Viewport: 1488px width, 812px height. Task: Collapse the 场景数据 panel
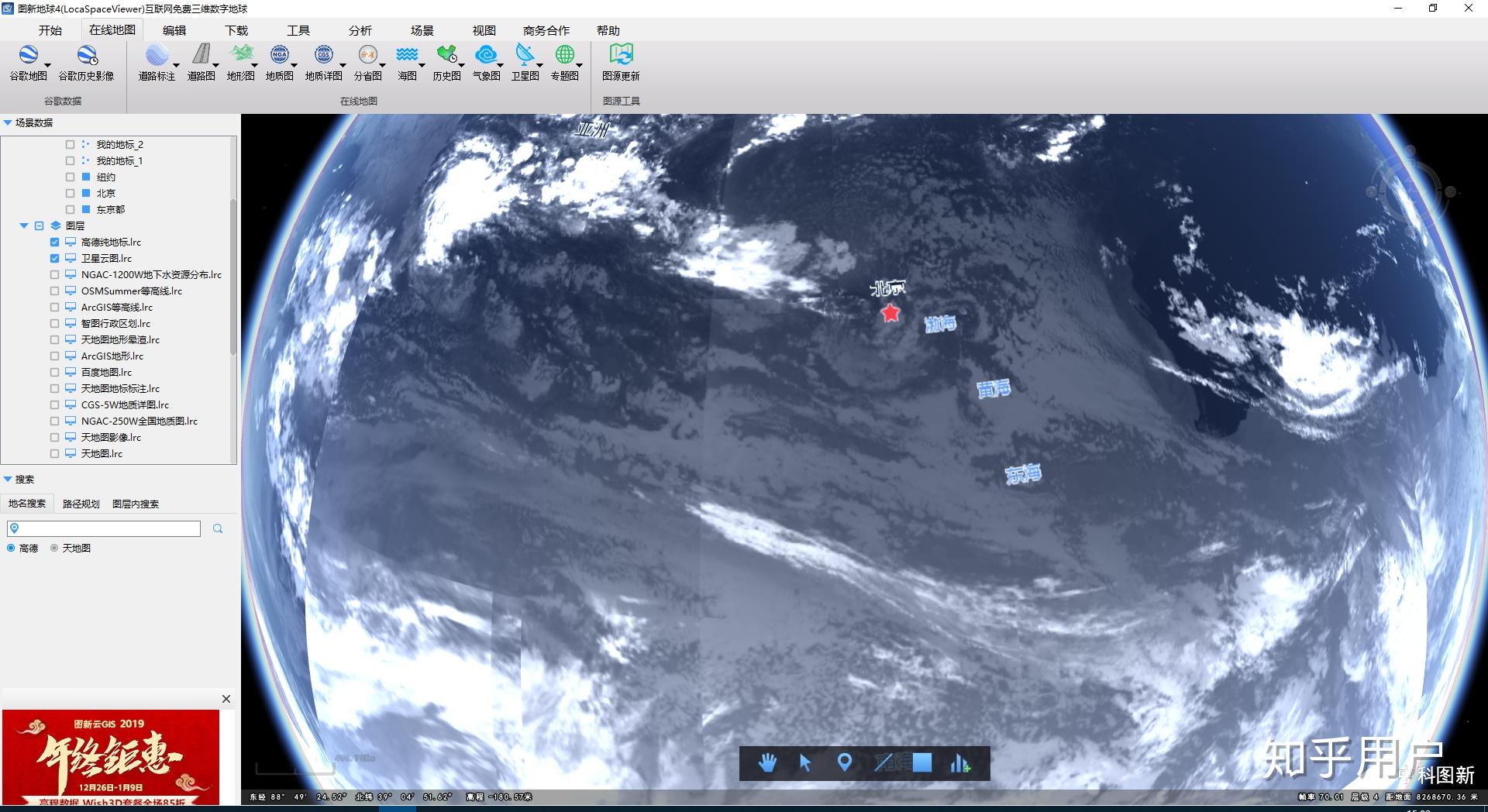(8, 122)
